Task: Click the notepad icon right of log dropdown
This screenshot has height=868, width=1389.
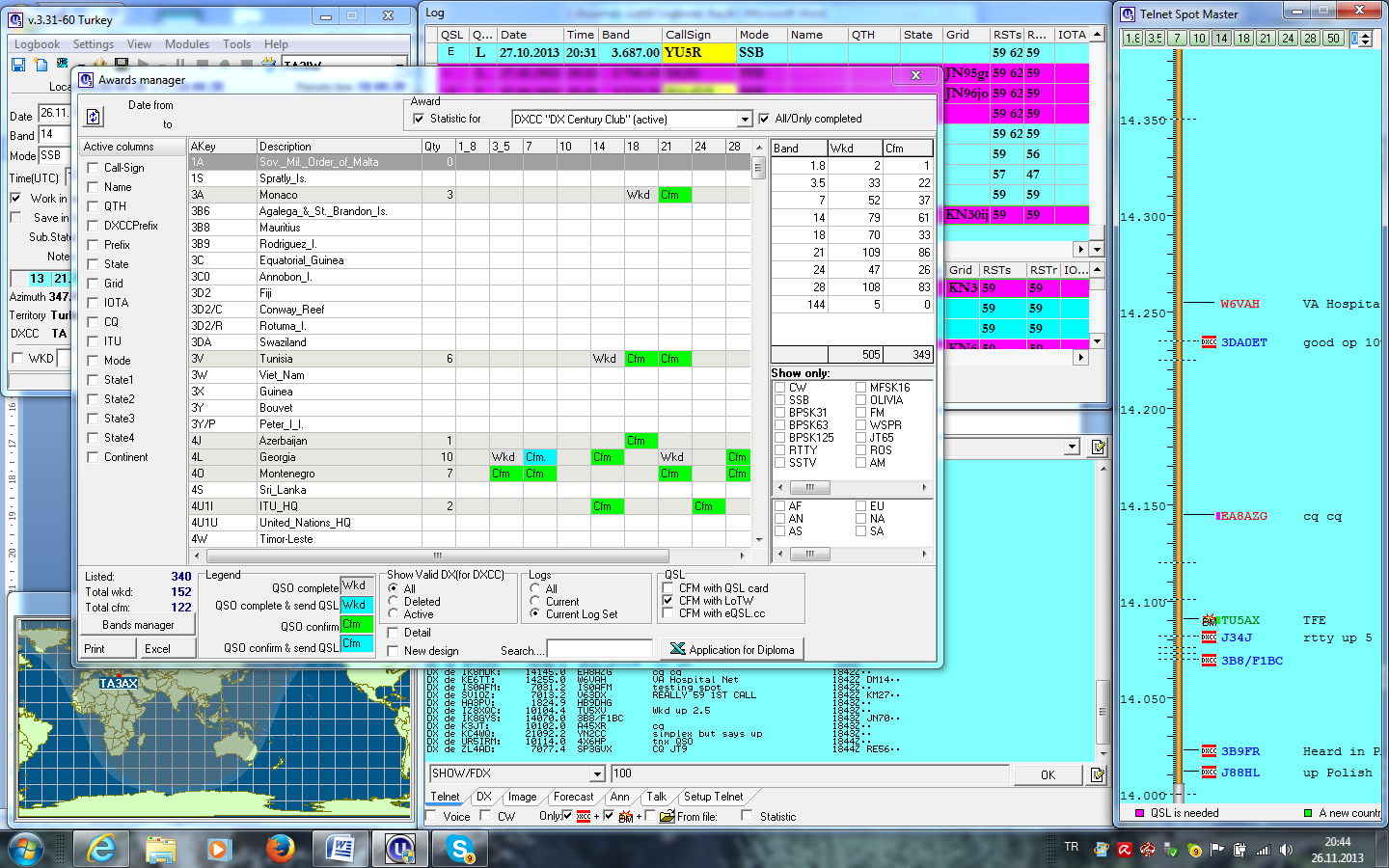Action: coord(1098,448)
